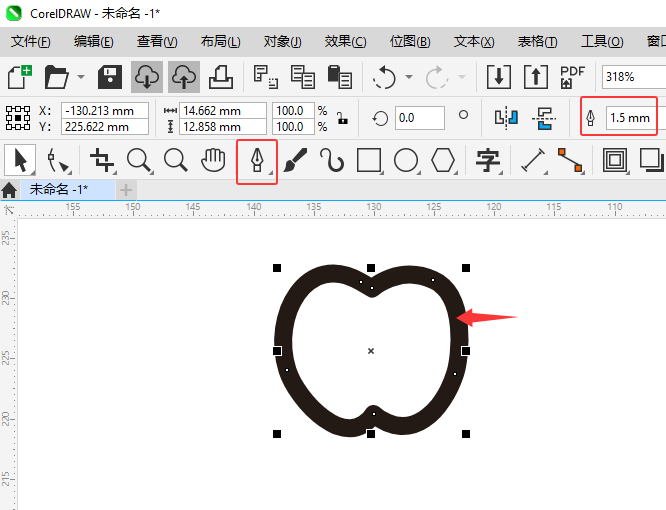666x510 pixels.
Task: Save the document with floppy icon
Action: click(110, 77)
